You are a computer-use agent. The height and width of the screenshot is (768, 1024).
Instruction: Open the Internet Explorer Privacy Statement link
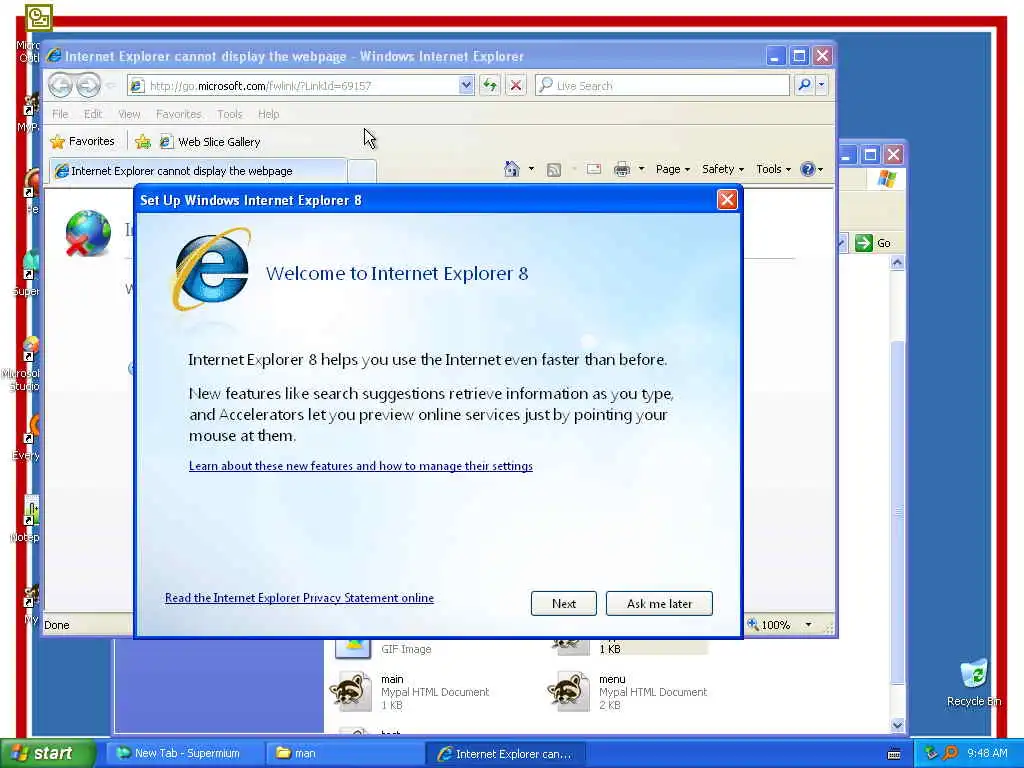tap(299, 598)
